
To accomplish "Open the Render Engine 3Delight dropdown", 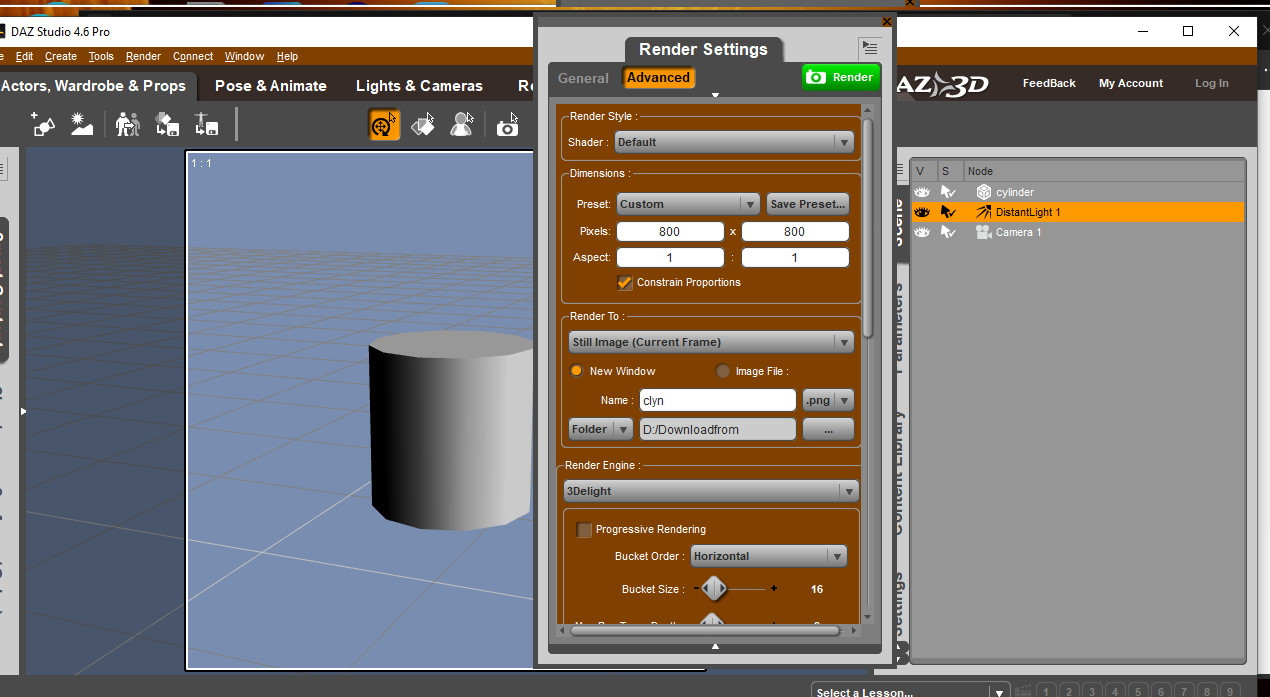I will click(711, 491).
